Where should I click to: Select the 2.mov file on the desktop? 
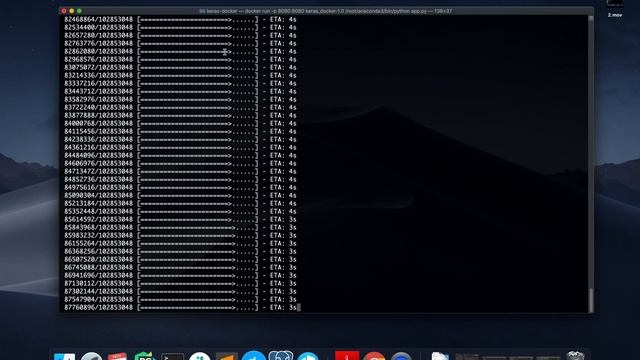(x=615, y=9)
